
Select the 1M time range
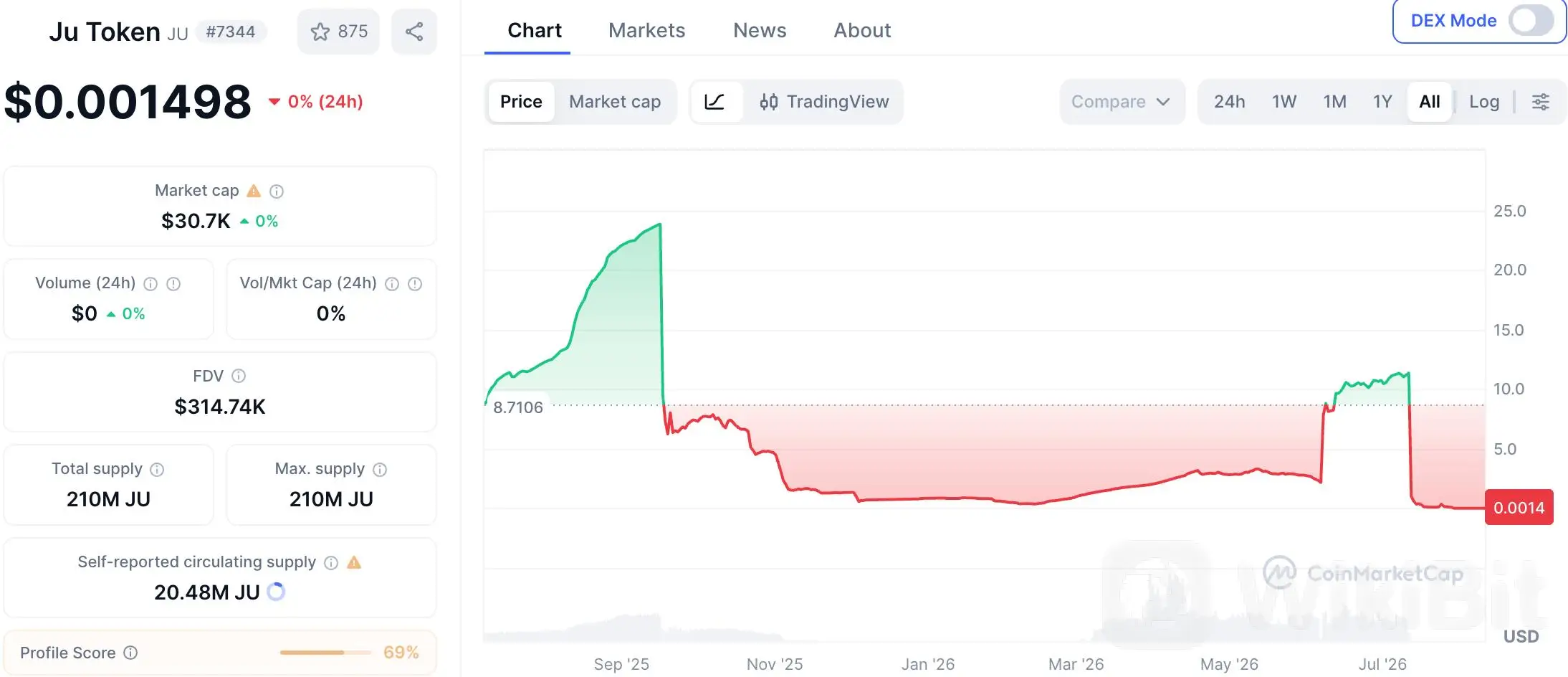click(1334, 102)
